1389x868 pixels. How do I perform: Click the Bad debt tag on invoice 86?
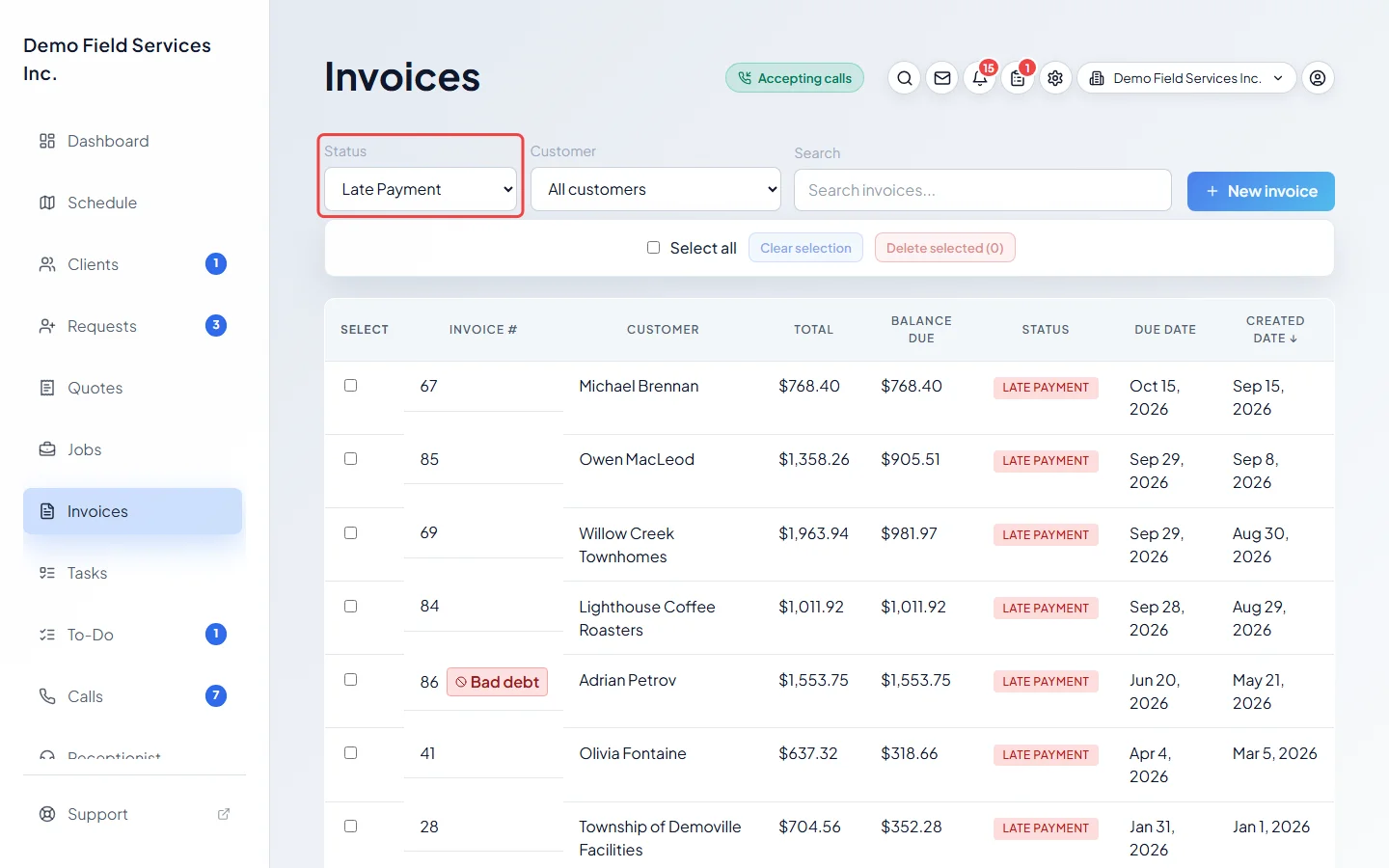[x=497, y=682]
